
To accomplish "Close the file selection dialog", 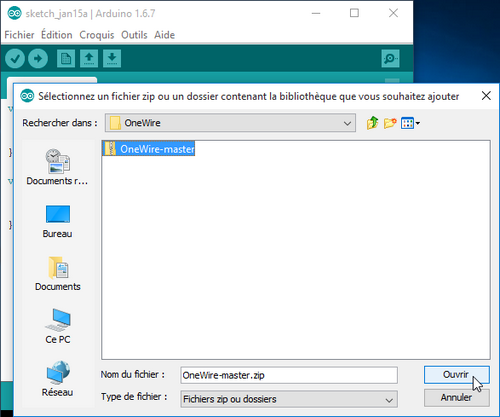I will (486, 96).
